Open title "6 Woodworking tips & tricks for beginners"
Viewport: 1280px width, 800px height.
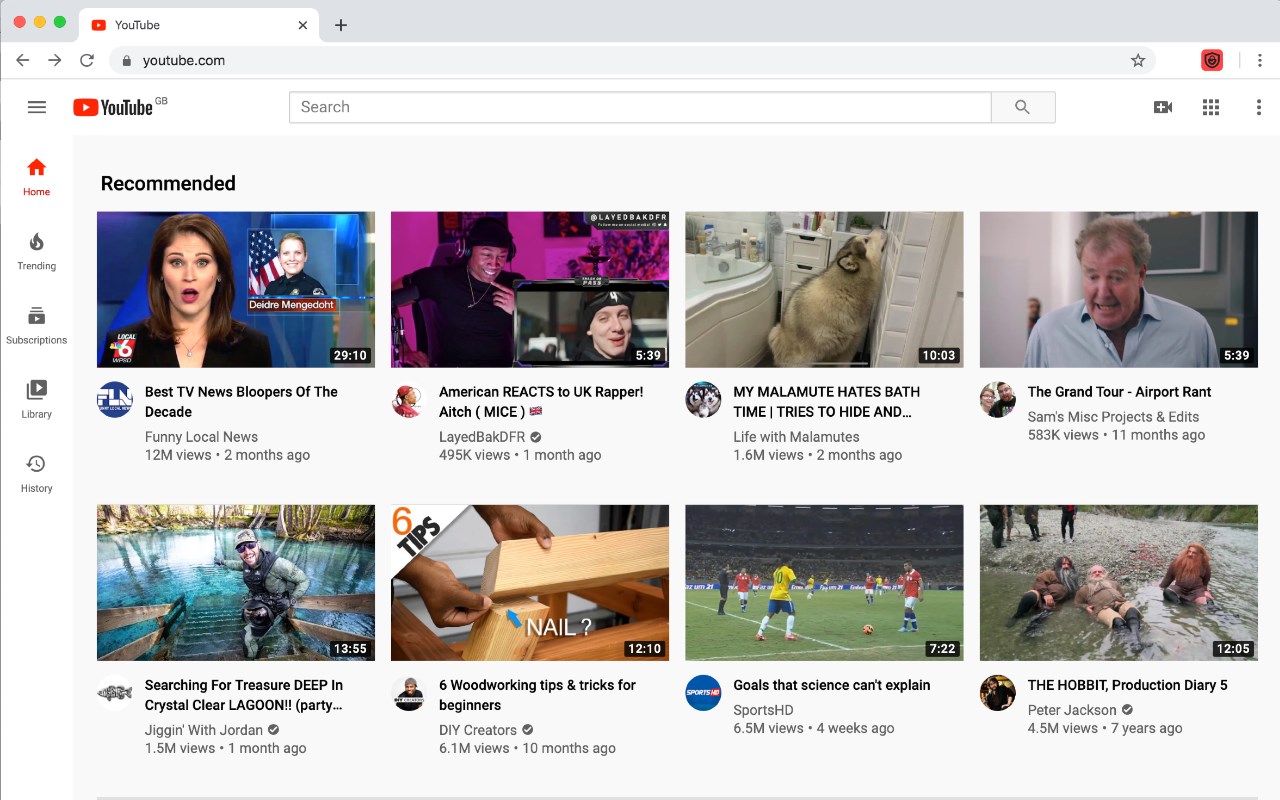tap(537, 695)
